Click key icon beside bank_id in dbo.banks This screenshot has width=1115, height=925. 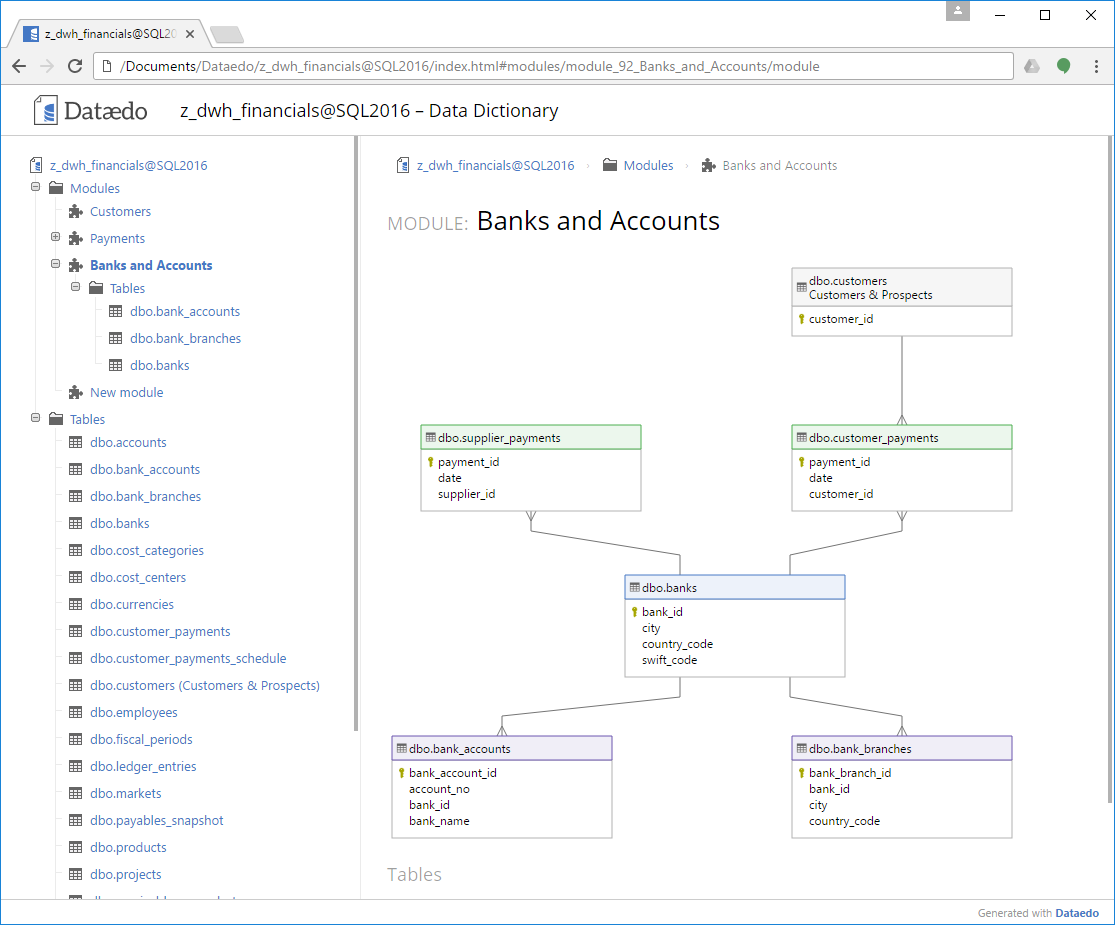(x=634, y=612)
